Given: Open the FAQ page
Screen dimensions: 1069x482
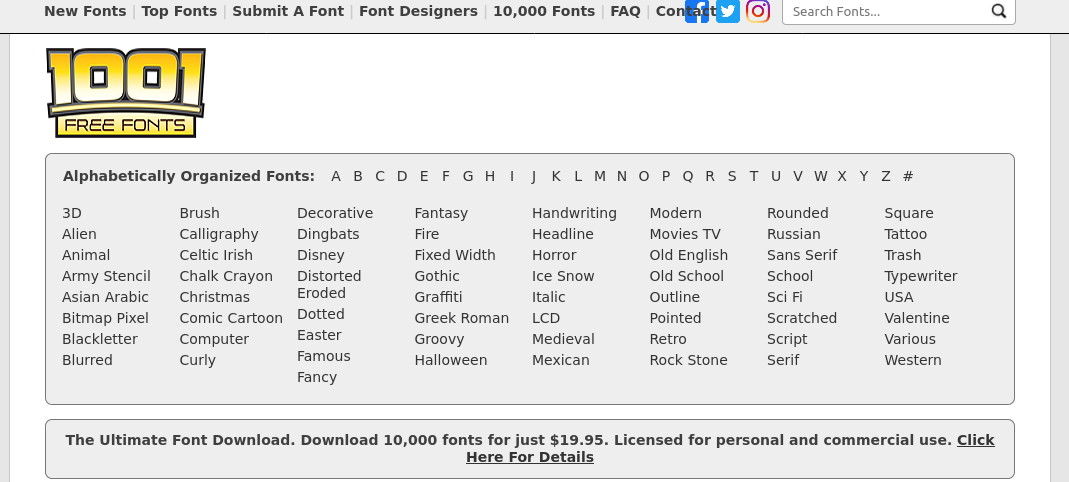Looking at the screenshot, I should coord(625,11).
